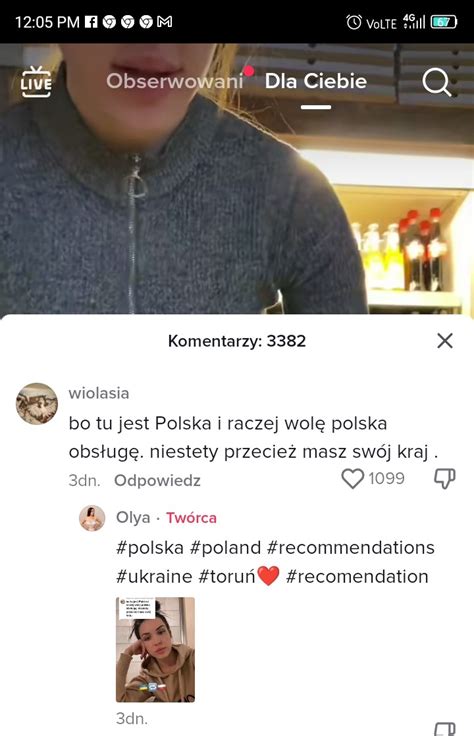Dislike wiolasia's comment with thumbs down
The image size is (474, 736).
(x=444, y=479)
